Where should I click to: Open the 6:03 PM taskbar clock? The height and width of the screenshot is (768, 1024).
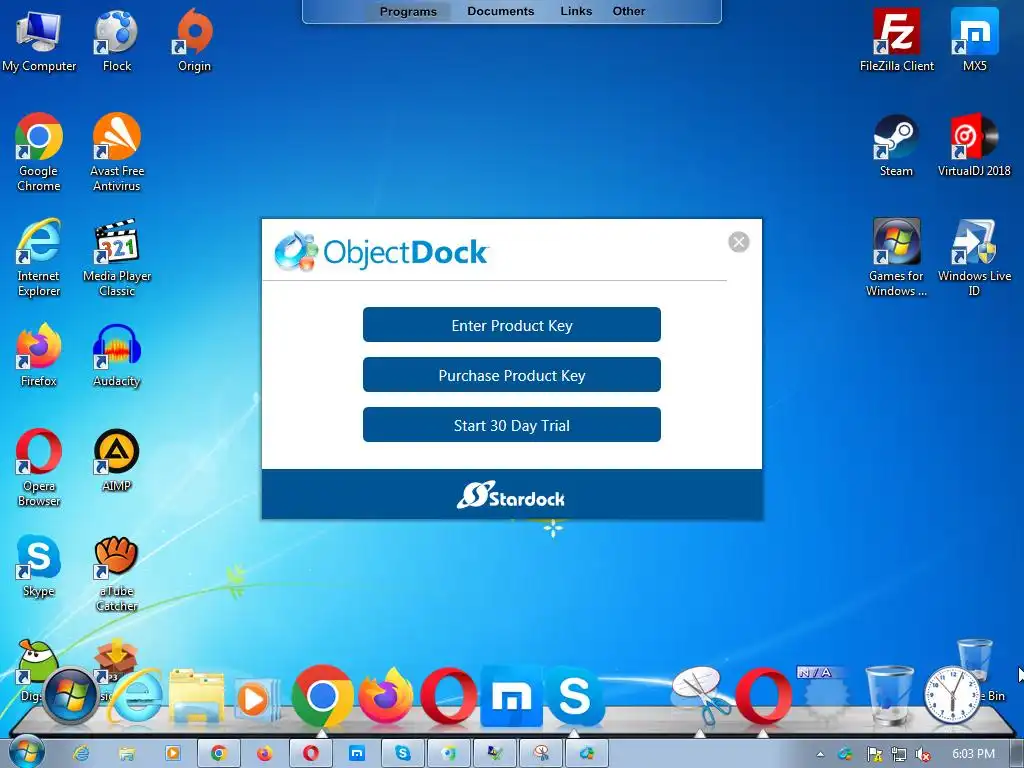click(x=973, y=754)
